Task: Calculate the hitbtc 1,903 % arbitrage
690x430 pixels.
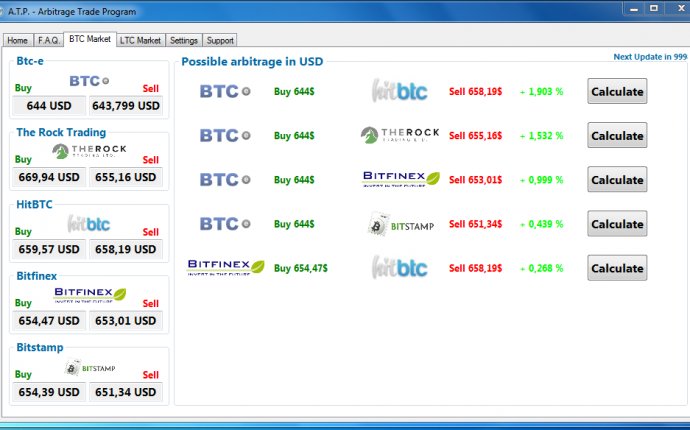Action: tap(617, 91)
